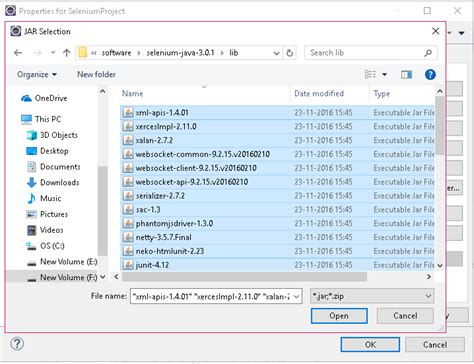Select netty-3.5.7.Final jar file
The width and height of the screenshot is (474, 364).
tap(277, 237)
